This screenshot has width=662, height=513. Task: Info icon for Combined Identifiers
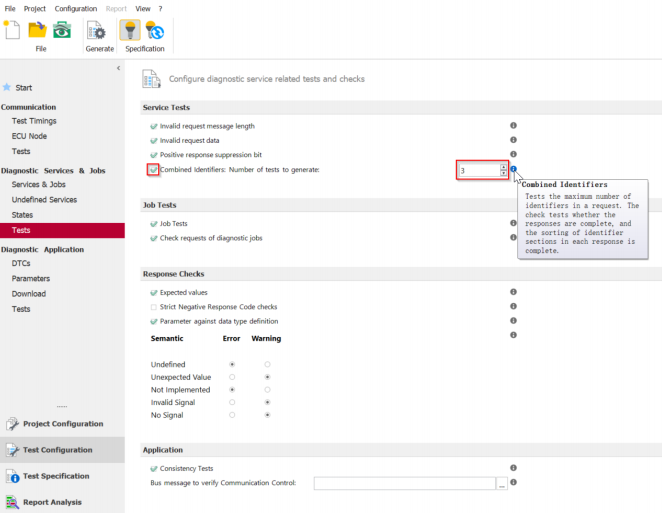pyautogui.click(x=513, y=169)
